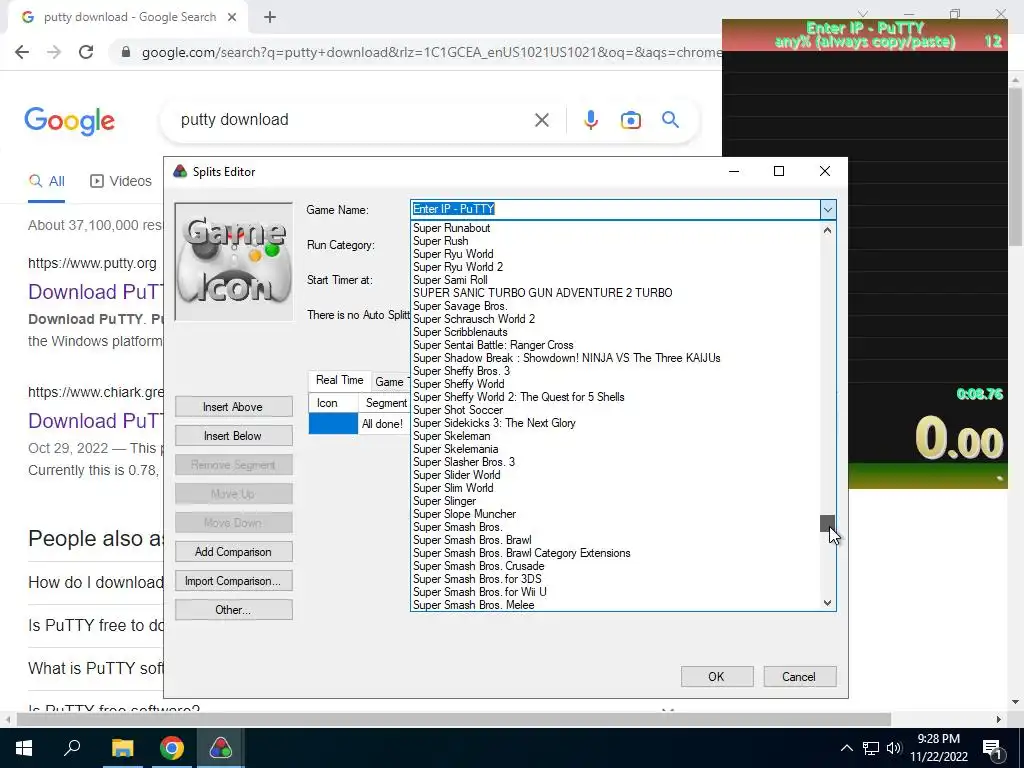Open Windows taskbar search
The height and width of the screenshot is (768, 1024).
[72, 748]
